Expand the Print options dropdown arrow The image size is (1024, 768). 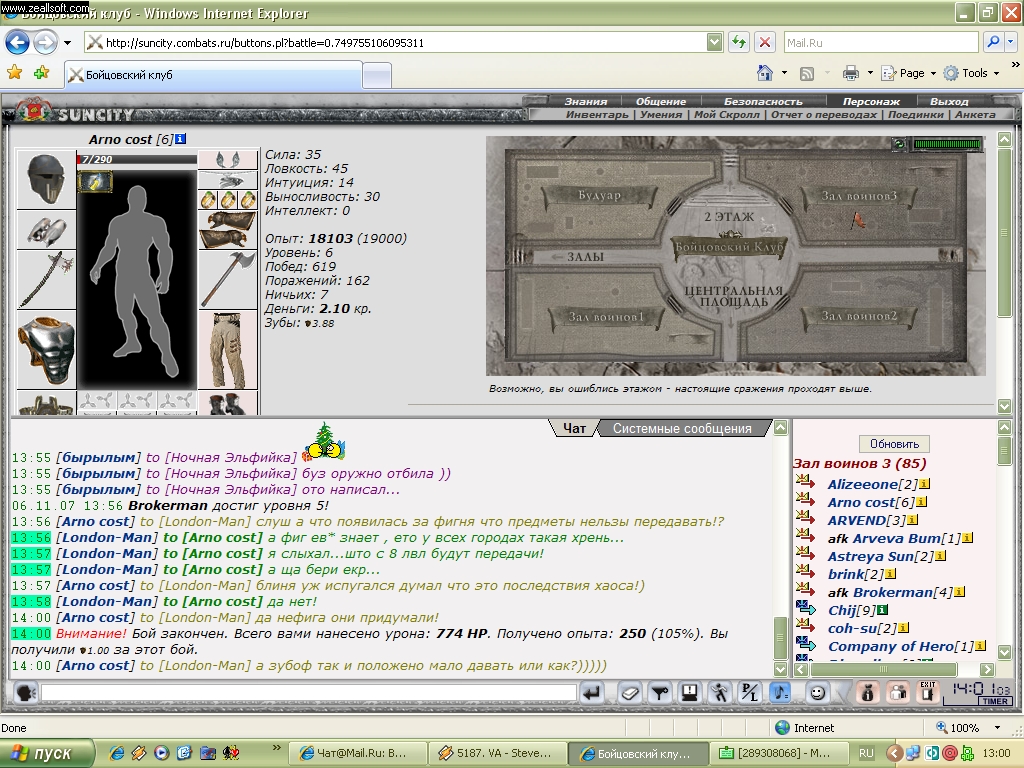(870, 73)
